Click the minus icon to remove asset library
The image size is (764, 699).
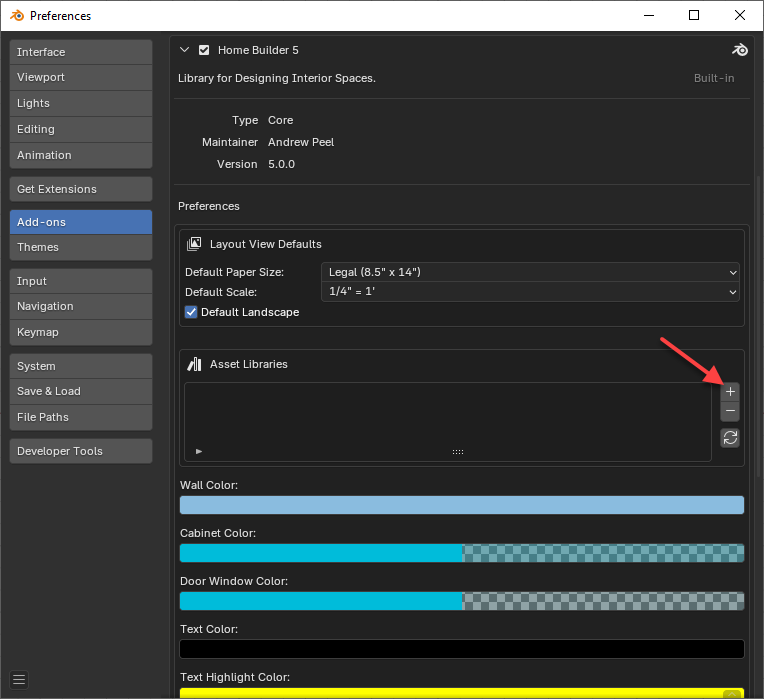coord(730,411)
